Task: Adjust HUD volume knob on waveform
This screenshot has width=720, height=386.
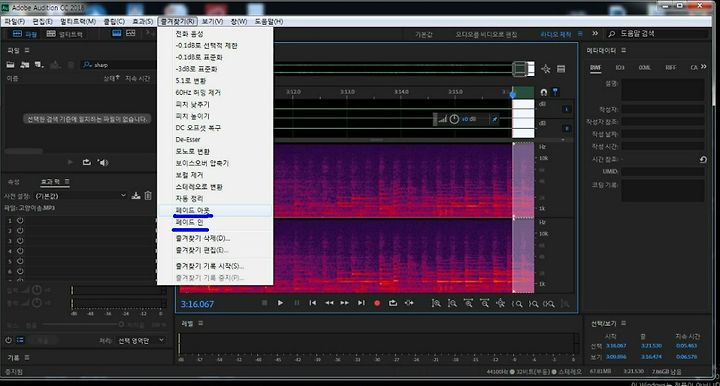Action: pos(454,119)
